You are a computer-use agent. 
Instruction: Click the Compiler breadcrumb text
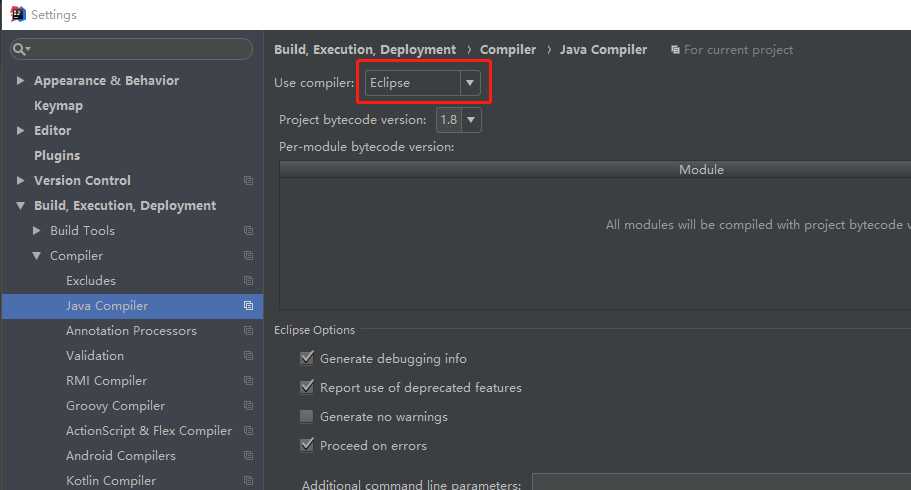click(508, 50)
